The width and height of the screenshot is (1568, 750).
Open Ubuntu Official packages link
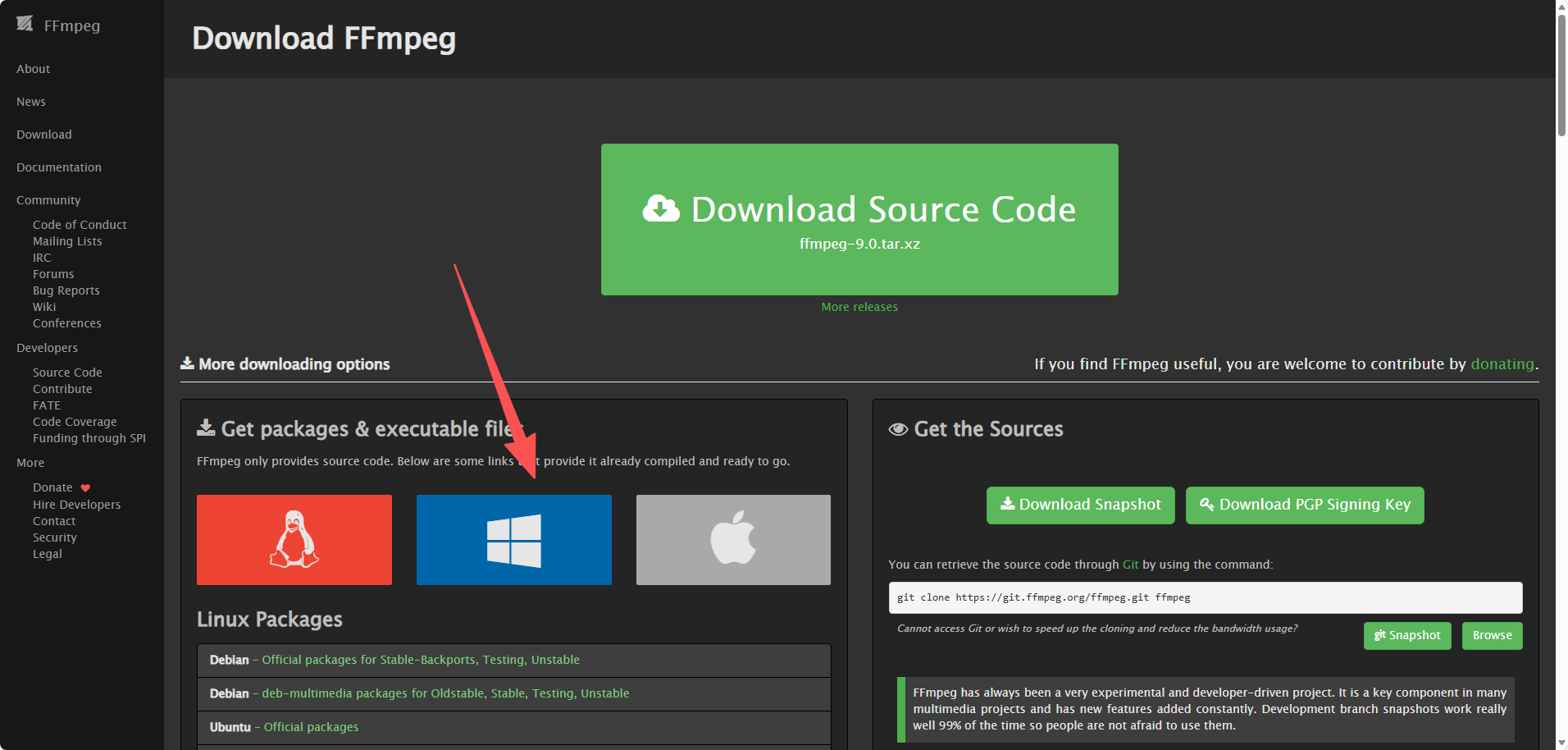[x=311, y=727]
